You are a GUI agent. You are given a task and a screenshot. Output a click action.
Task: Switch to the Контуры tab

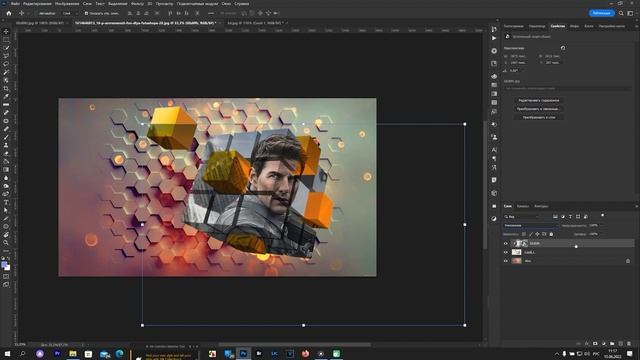click(x=541, y=206)
